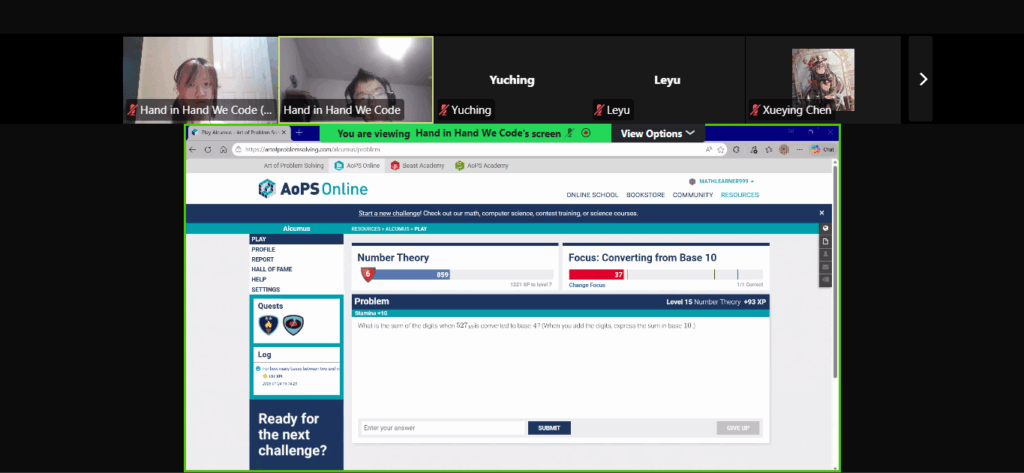This screenshot has width=1024, height=473.
Task: Click the AoPS Online logo
Action: point(313,189)
